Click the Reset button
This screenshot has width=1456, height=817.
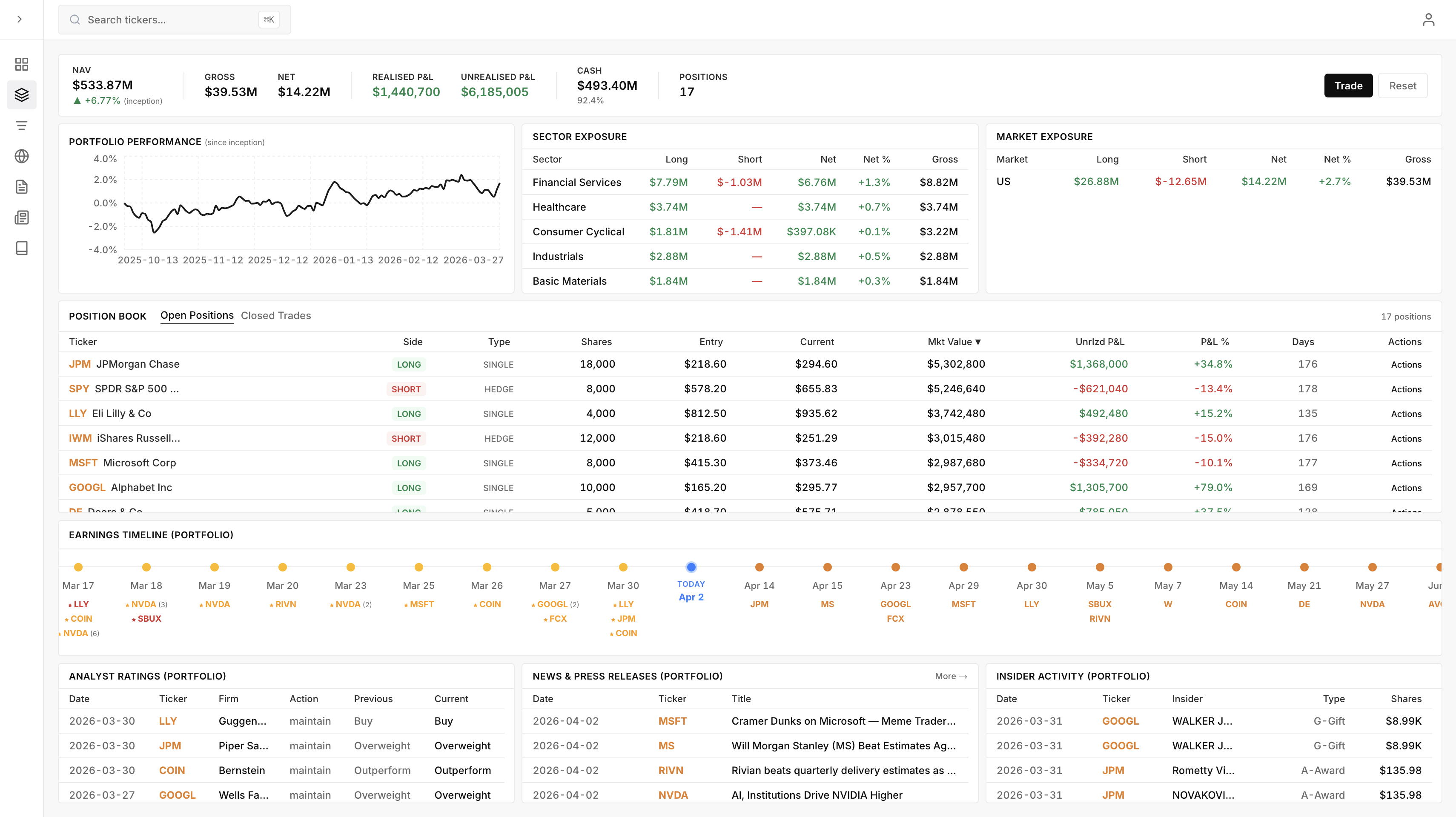(1403, 85)
